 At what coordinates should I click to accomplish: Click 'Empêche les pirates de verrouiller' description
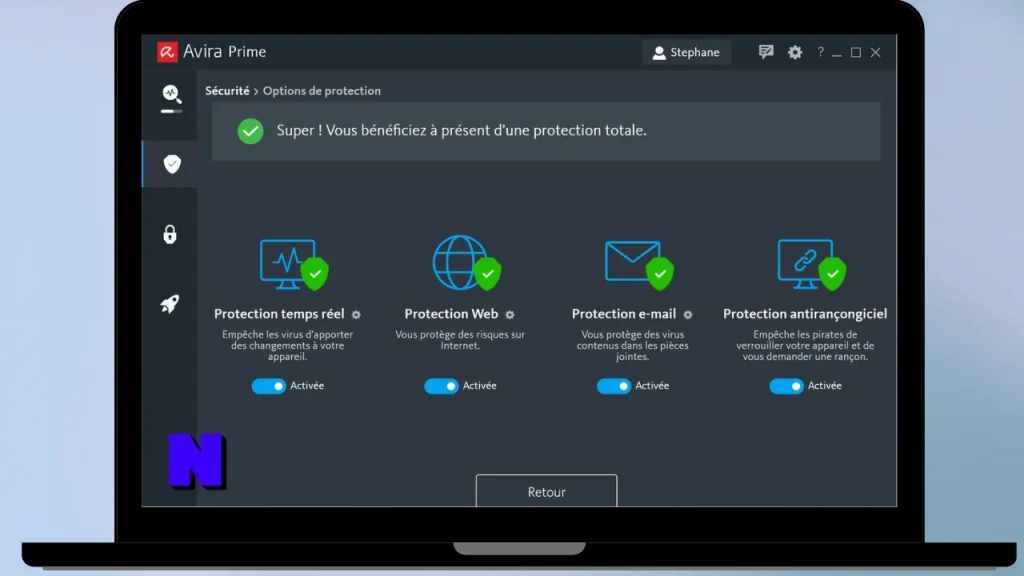pyautogui.click(x=805, y=345)
